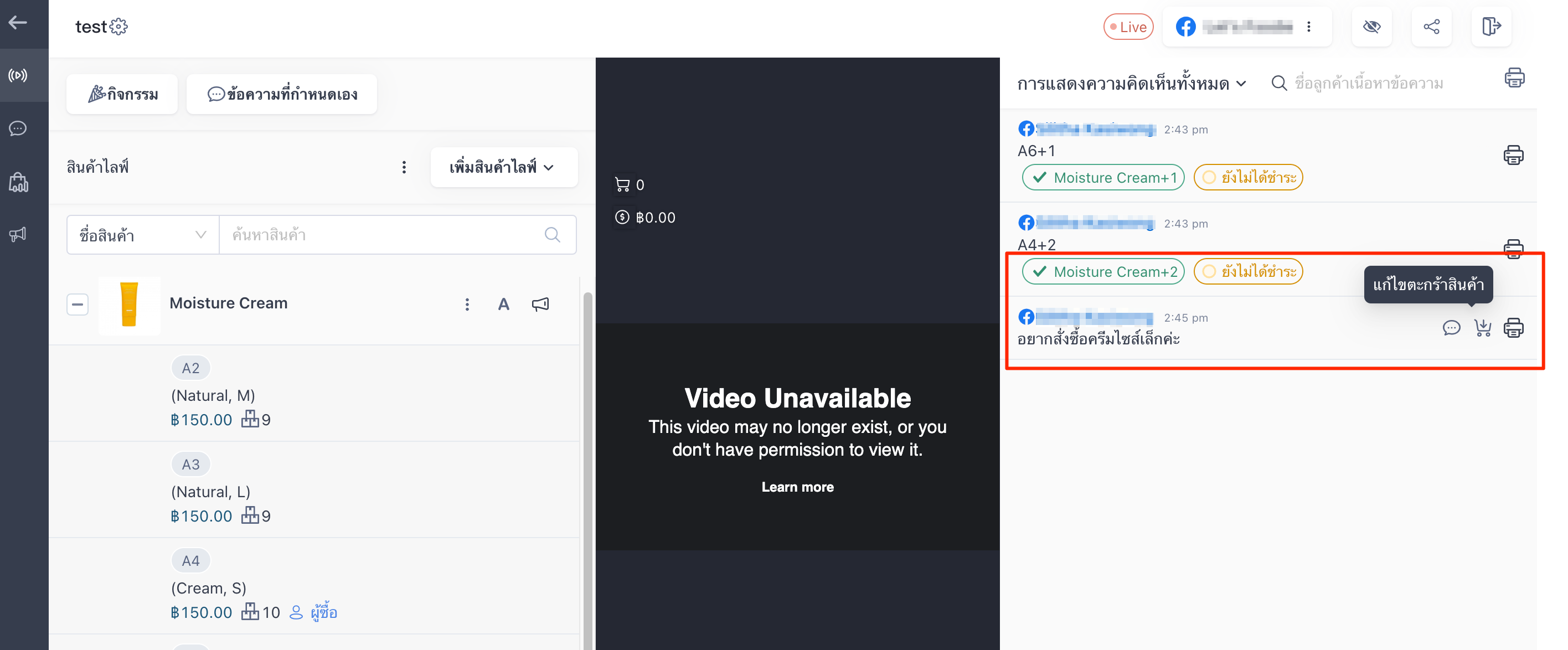Click Facebook icon on 2:45 pm comment

[x=1025, y=317]
